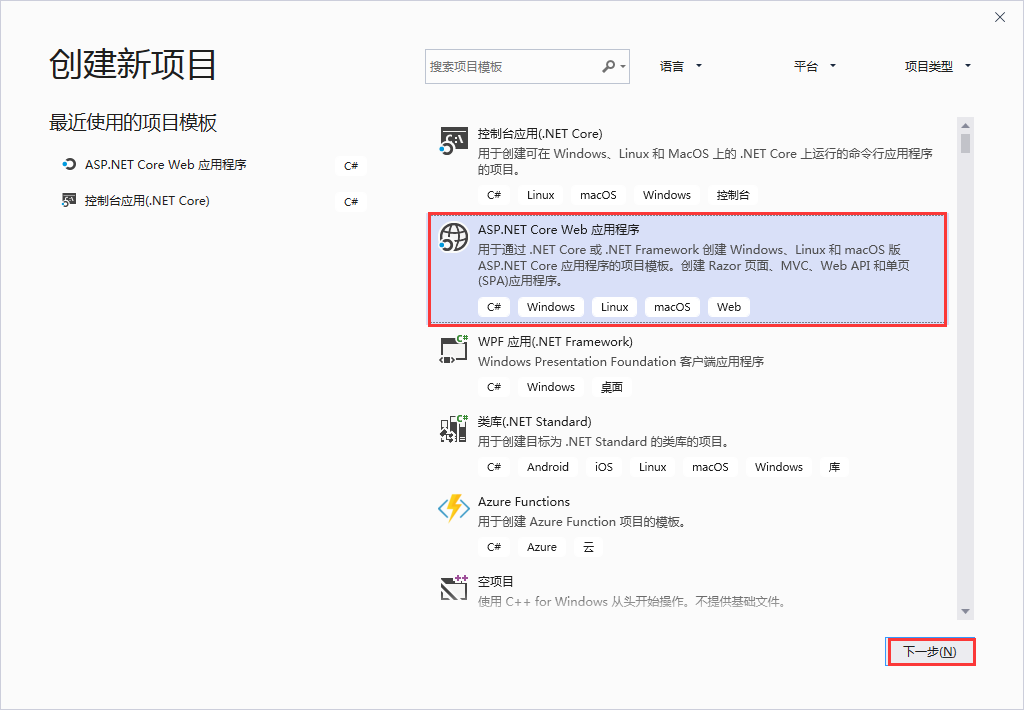Viewport: 1024px width, 710px height.
Task: Click the 最近使用的项目模板 heading
Action: coord(133,123)
